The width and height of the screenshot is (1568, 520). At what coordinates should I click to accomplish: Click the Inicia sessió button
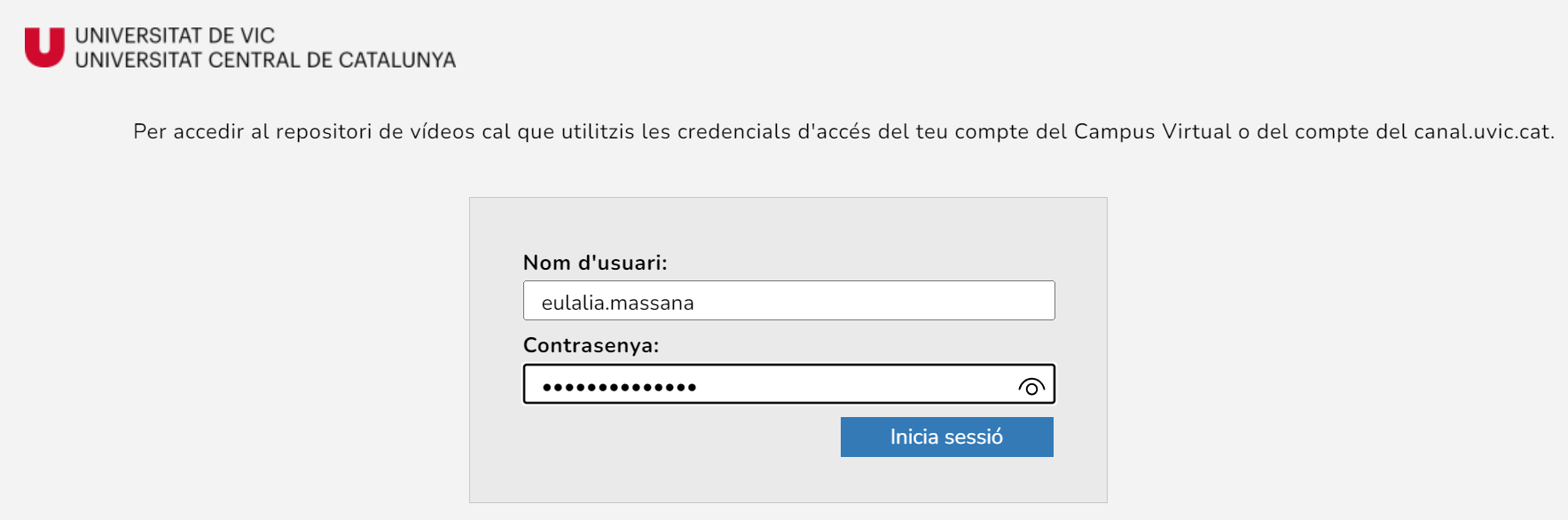pos(946,437)
